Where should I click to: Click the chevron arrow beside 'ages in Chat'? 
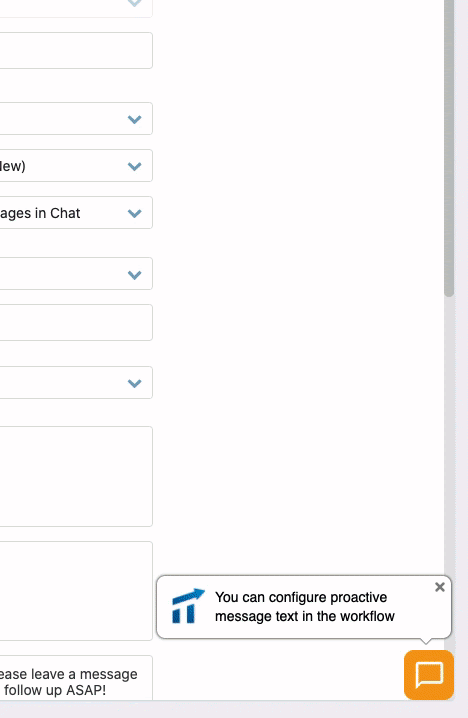(134, 213)
